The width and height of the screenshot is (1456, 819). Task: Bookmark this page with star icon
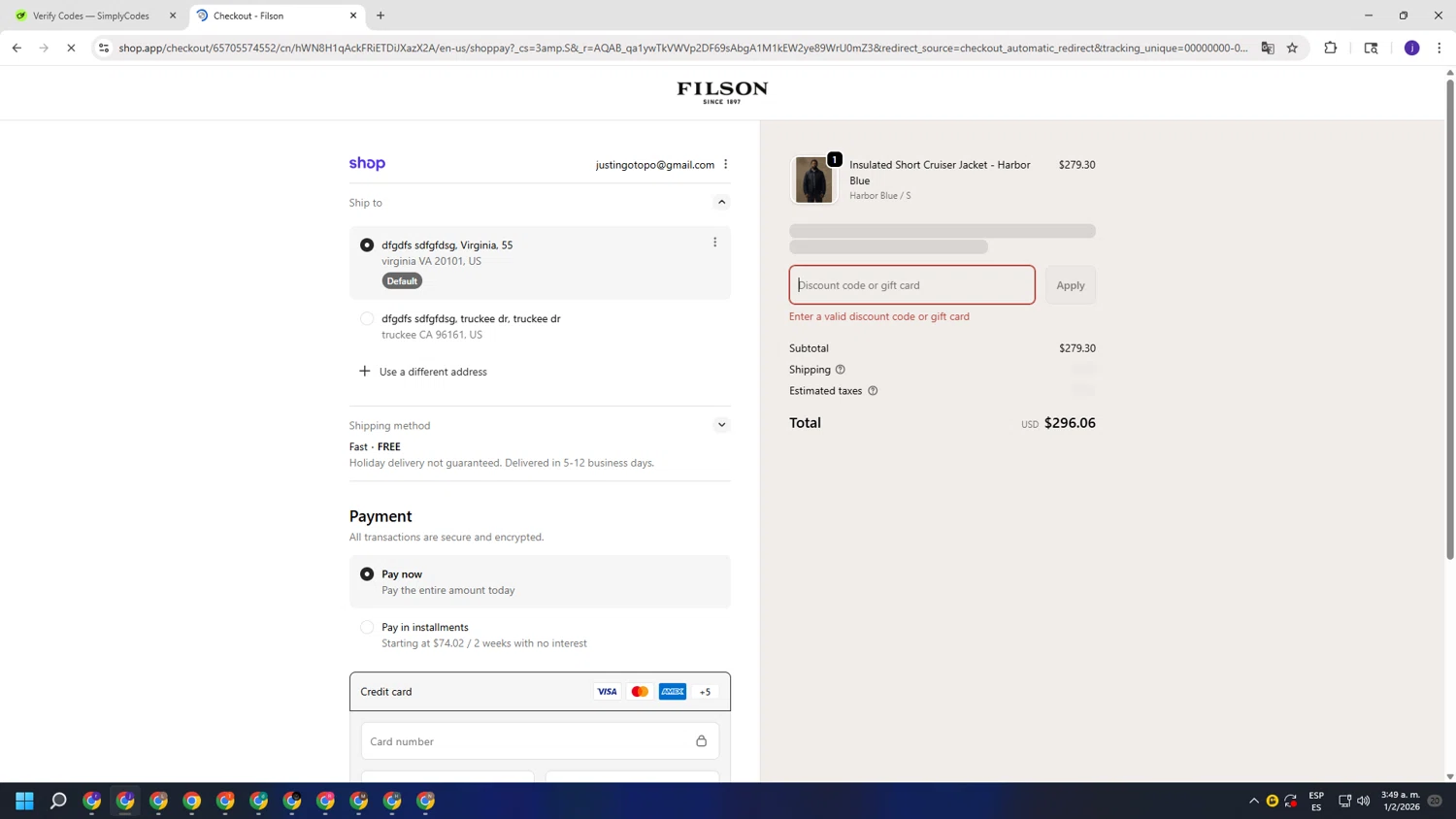click(1292, 48)
